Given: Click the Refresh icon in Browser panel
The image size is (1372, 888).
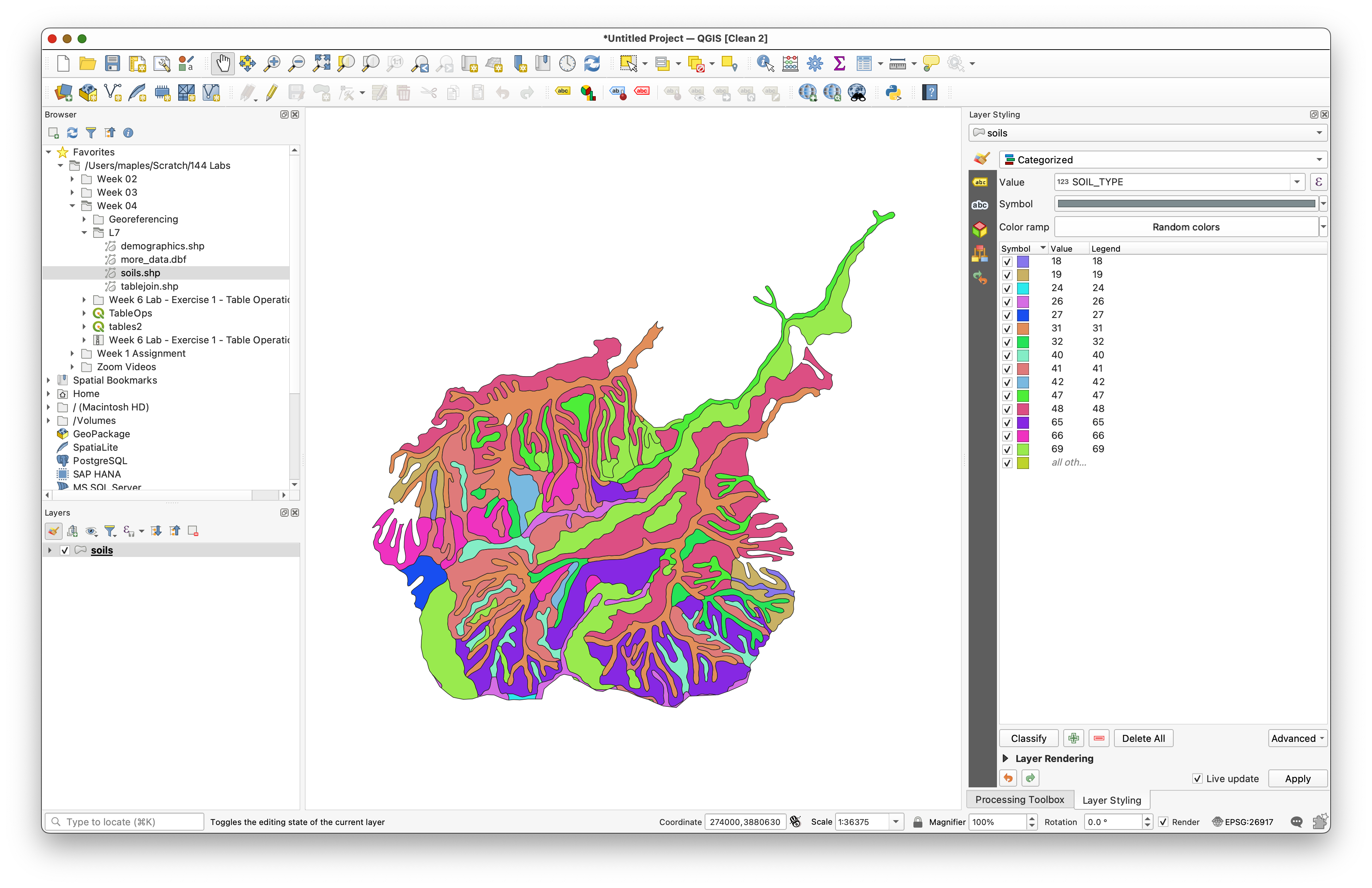Looking at the screenshot, I should tap(72, 133).
